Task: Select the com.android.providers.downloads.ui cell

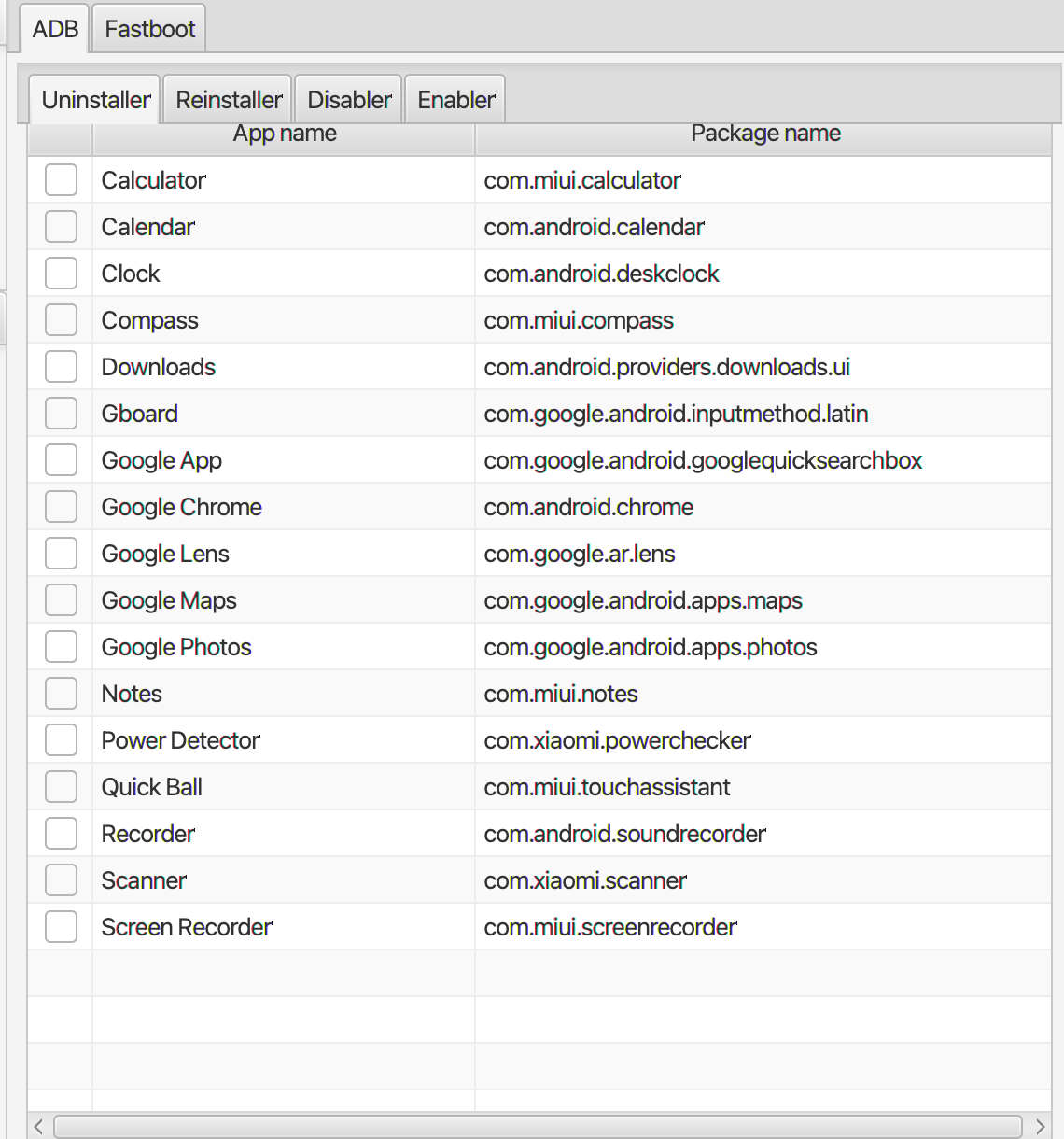Action: 763,366
